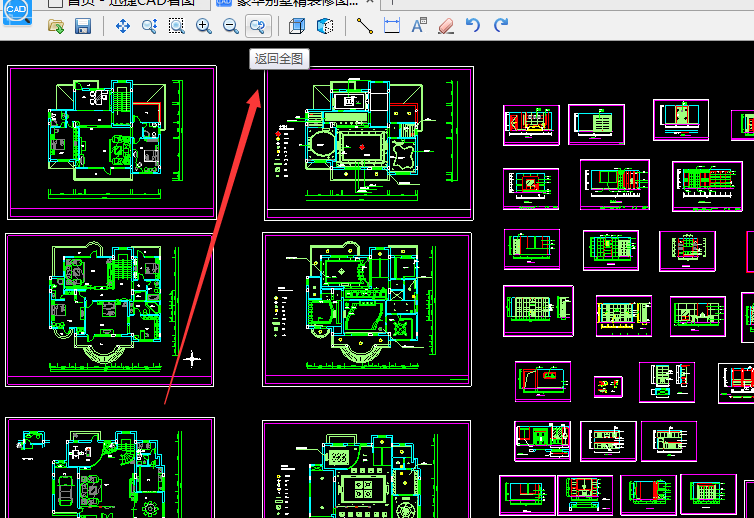
Task: Undo the last action
Action: [x=473, y=25]
